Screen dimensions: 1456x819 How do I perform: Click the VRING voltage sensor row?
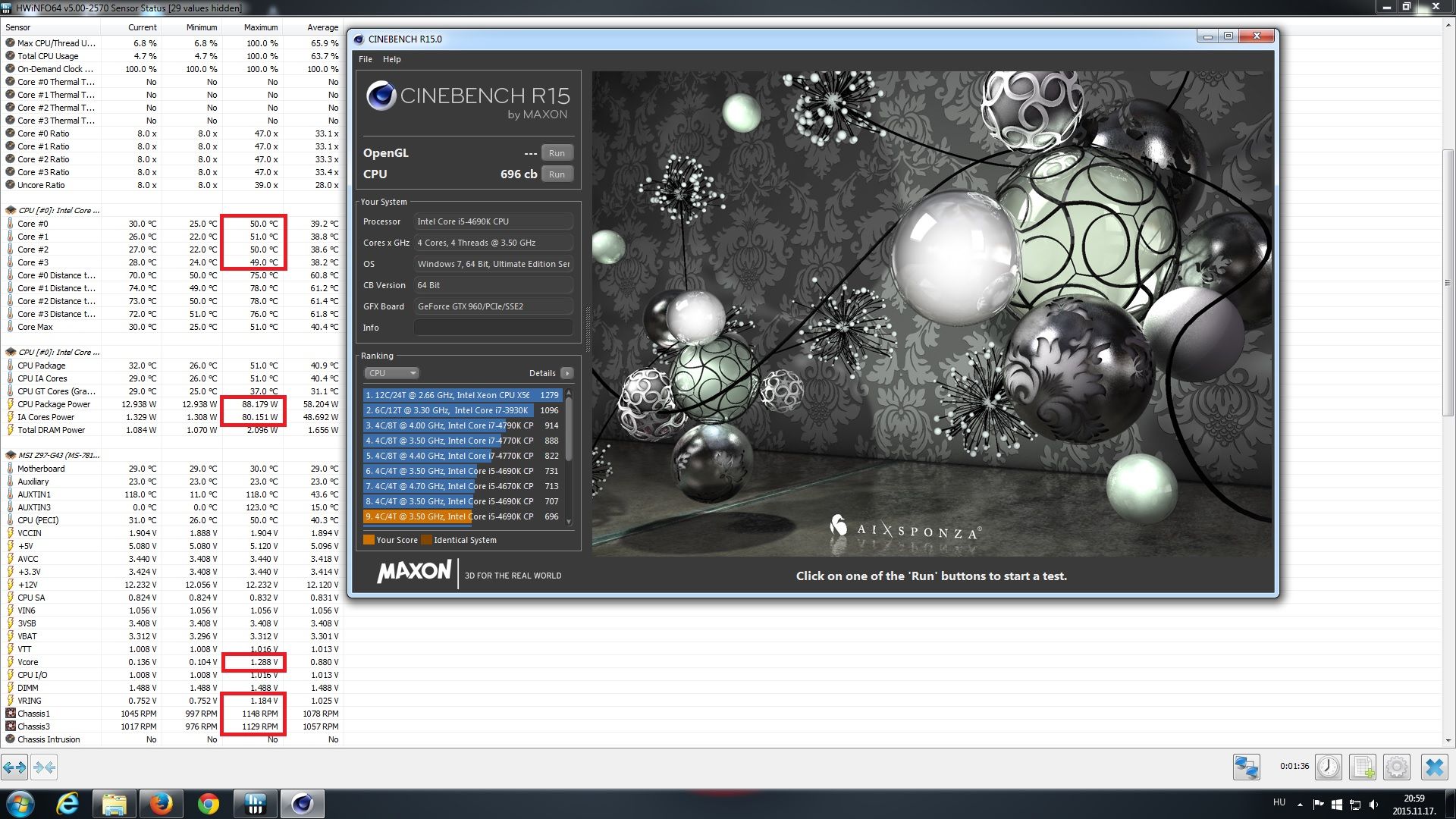pos(172,701)
